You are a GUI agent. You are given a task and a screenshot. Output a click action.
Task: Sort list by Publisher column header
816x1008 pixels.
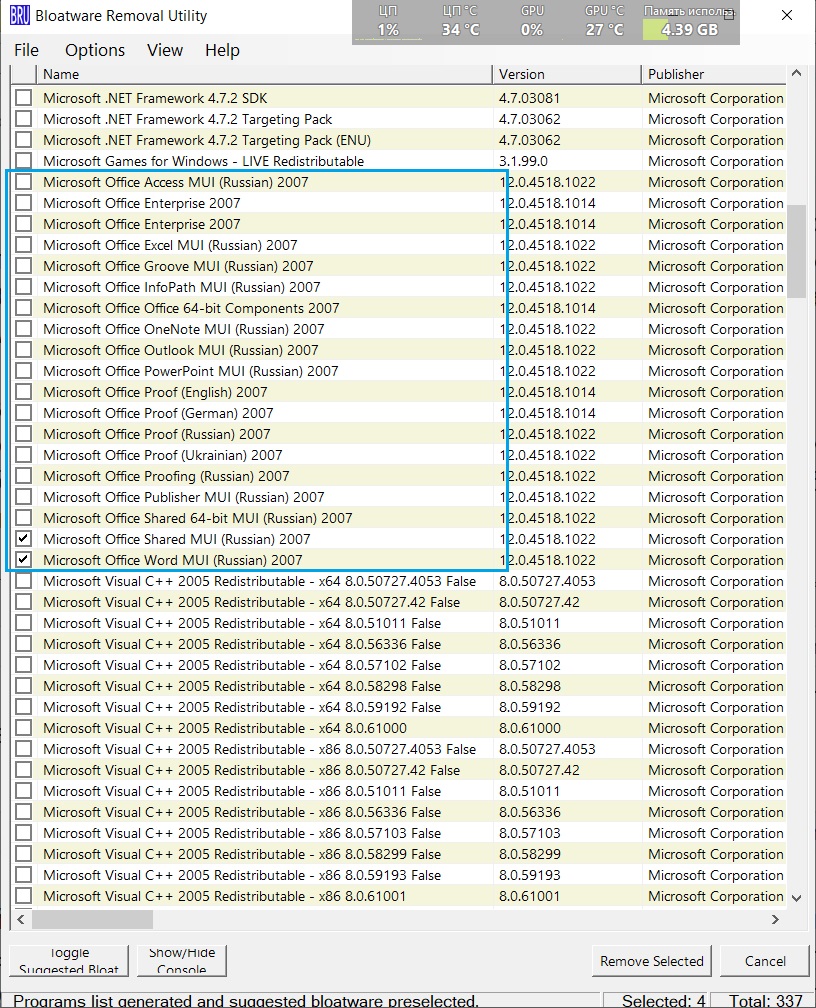tap(714, 74)
